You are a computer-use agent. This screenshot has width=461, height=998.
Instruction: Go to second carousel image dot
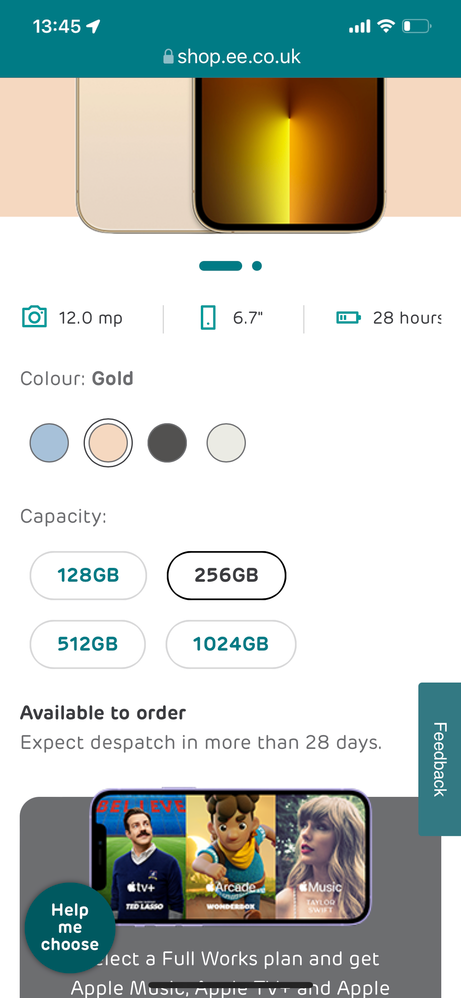(257, 266)
